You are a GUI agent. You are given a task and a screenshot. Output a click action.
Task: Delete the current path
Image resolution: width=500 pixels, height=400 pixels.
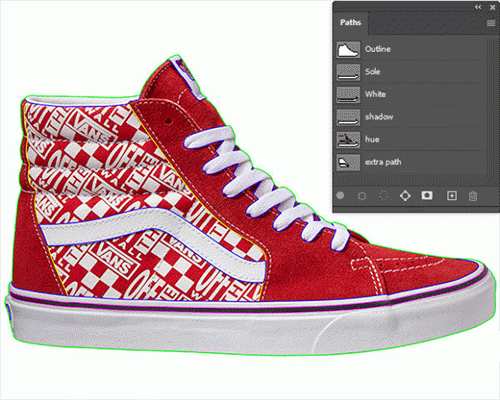473,196
